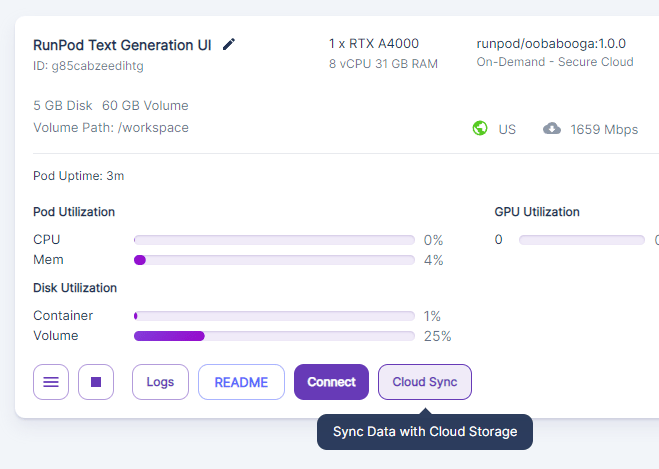The width and height of the screenshot is (659, 469).
Task: Click the Volume Path /workspace text
Action: 111,128
